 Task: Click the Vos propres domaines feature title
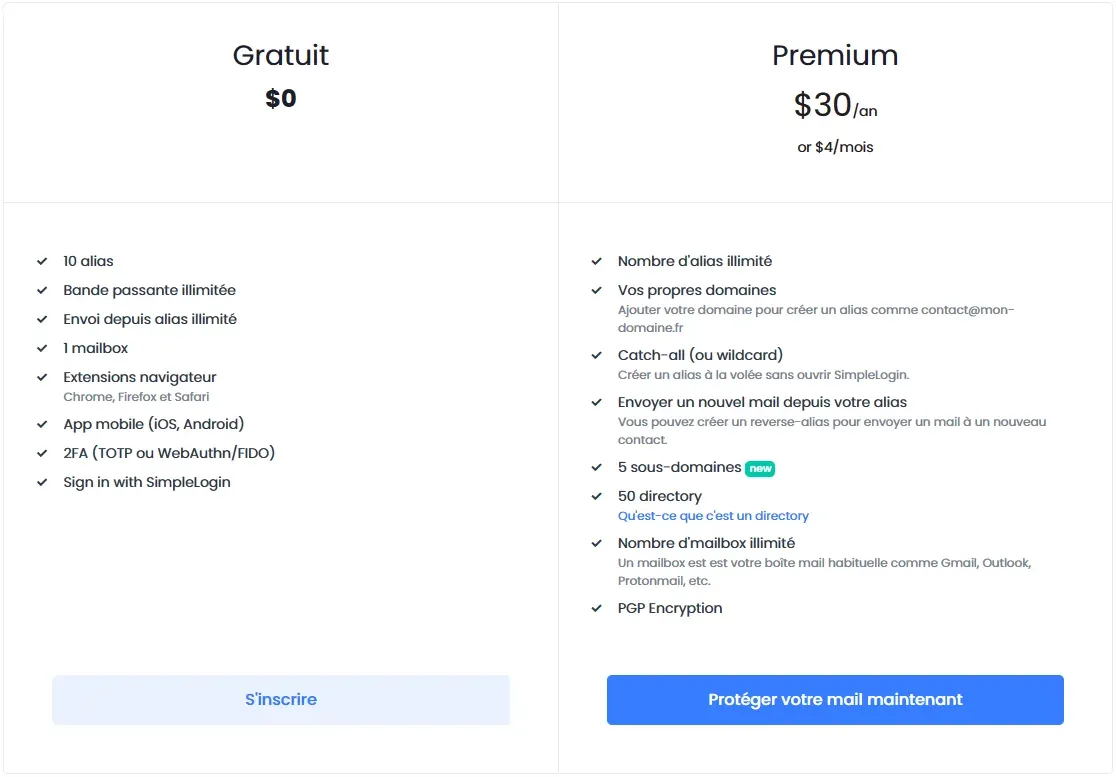point(697,290)
